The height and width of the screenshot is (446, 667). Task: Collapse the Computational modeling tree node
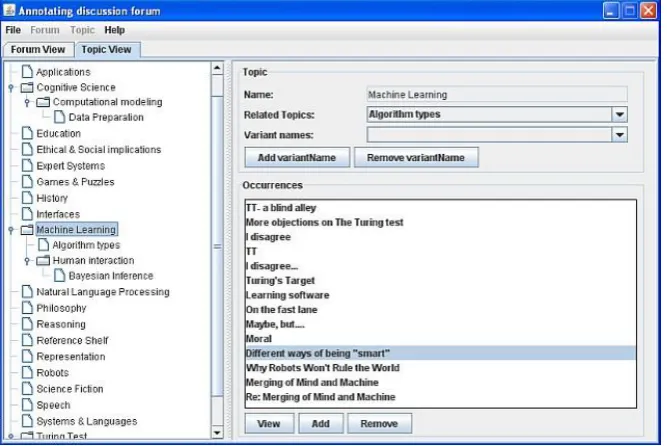27,102
